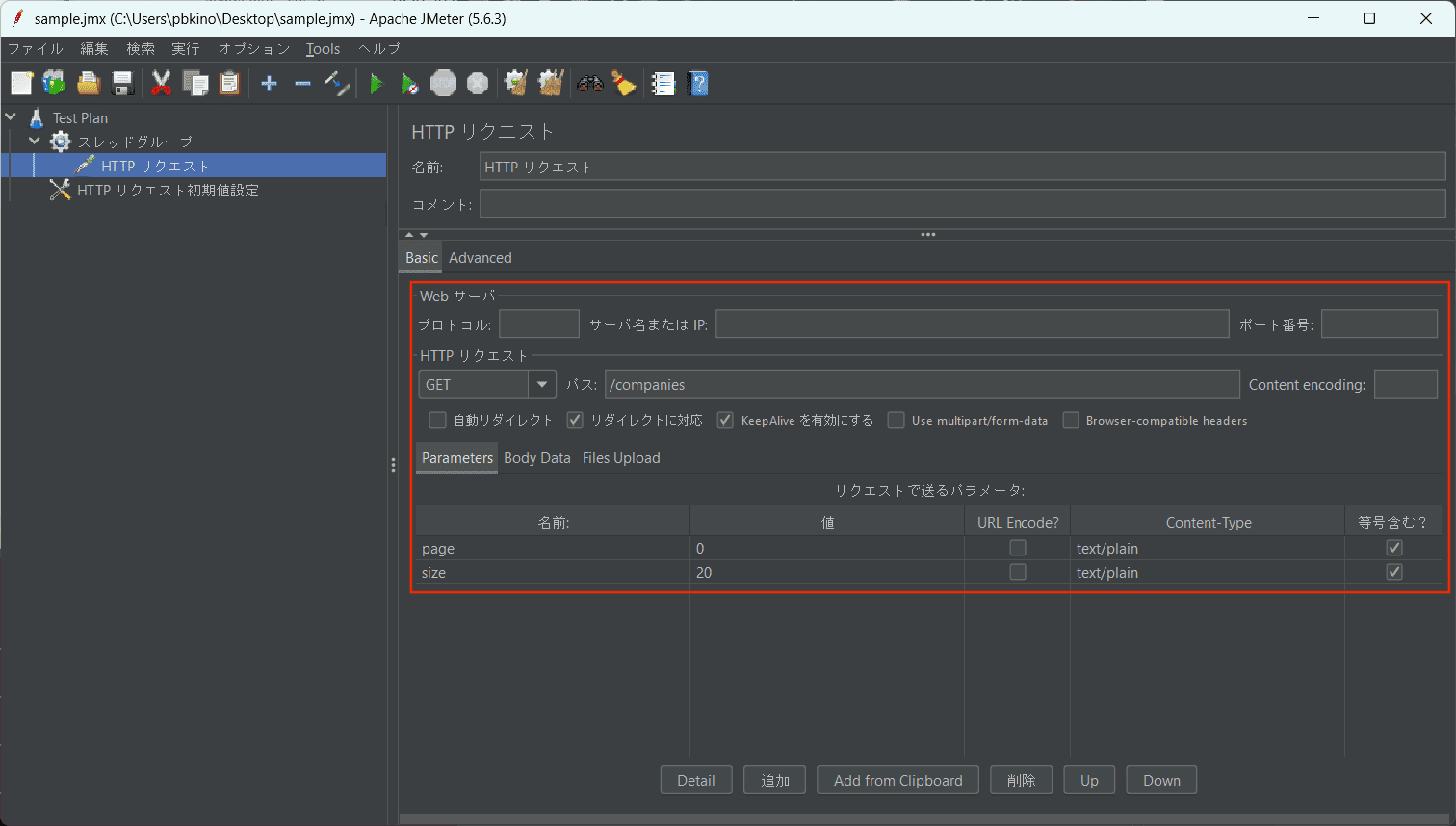Viewport: 1456px width, 826px height.
Task: Open the オプション menu
Action: click(254, 49)
